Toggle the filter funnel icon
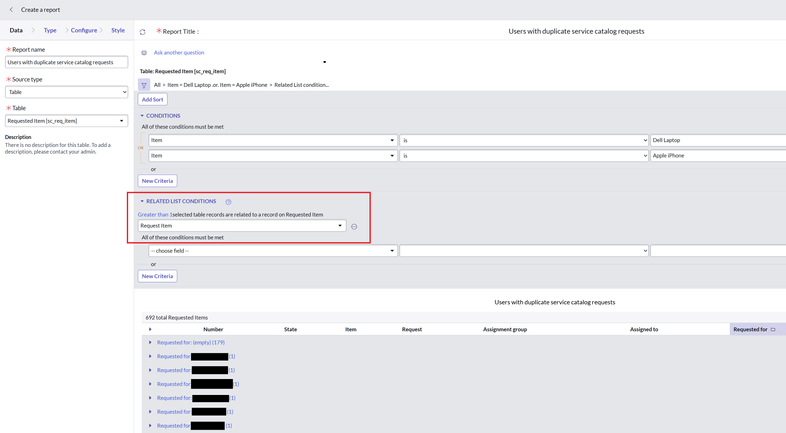 pyautogui.click(x=144, y=85)
